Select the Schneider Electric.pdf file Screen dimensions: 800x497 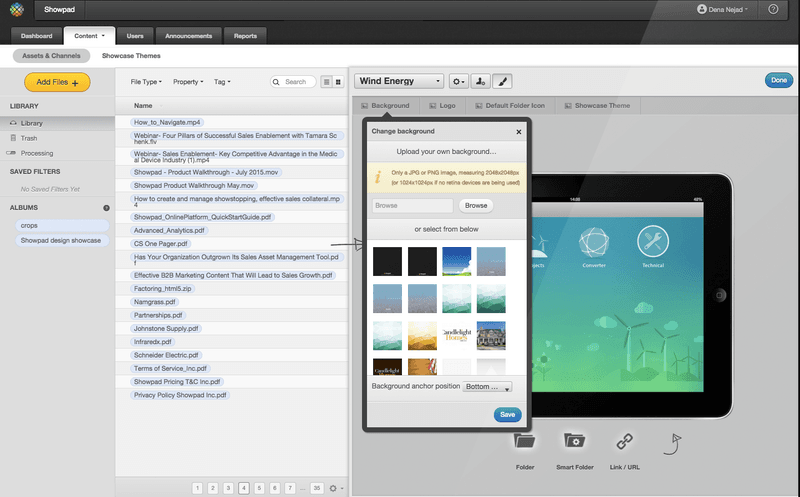coord(166,355)
